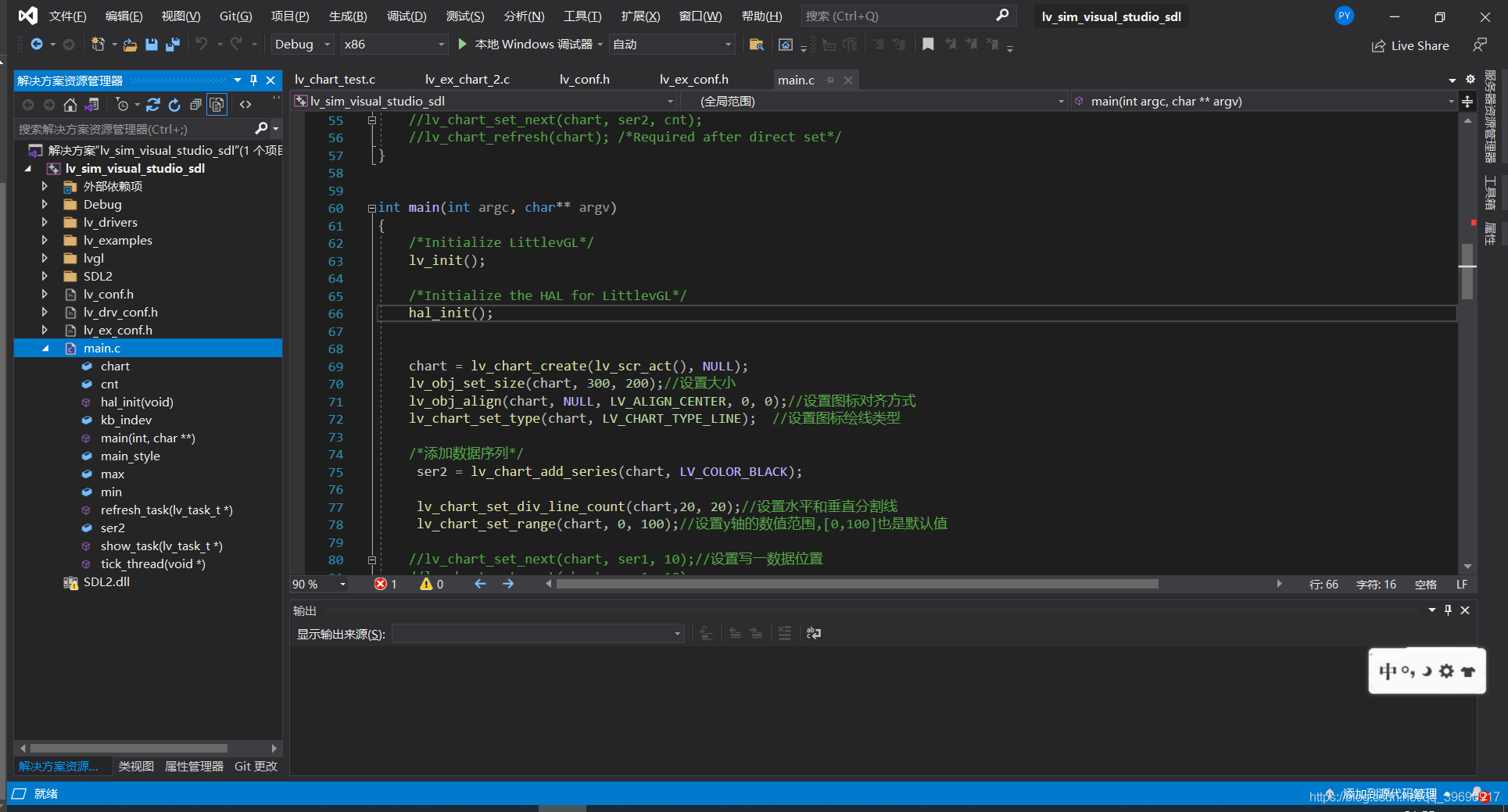1508x812 pixels.
Task: Open pending changes filter clock icon
Action: pos(122,105)
